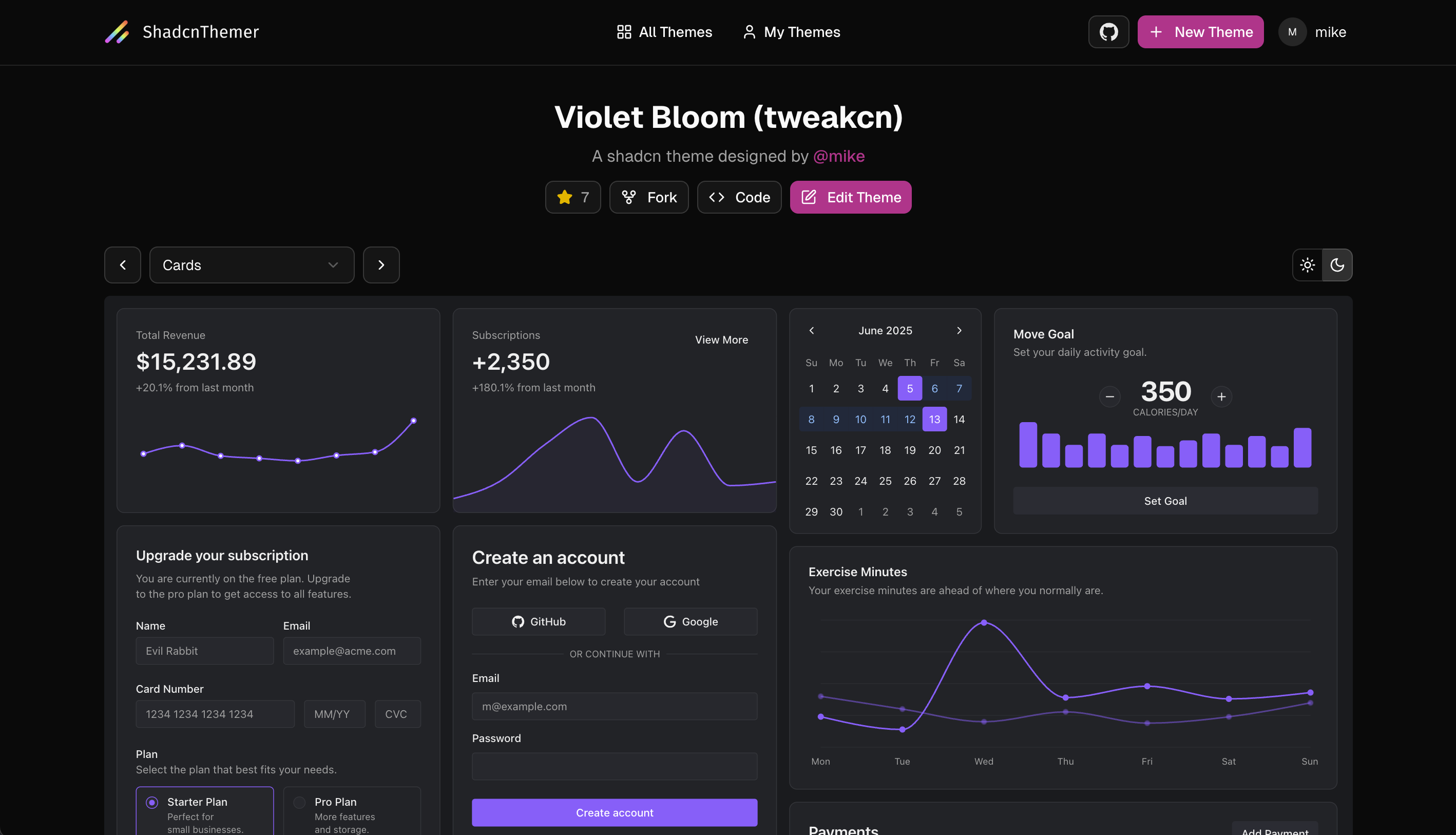
Task: Open the GitHub repository icon button
Action: pos(1108,32)
